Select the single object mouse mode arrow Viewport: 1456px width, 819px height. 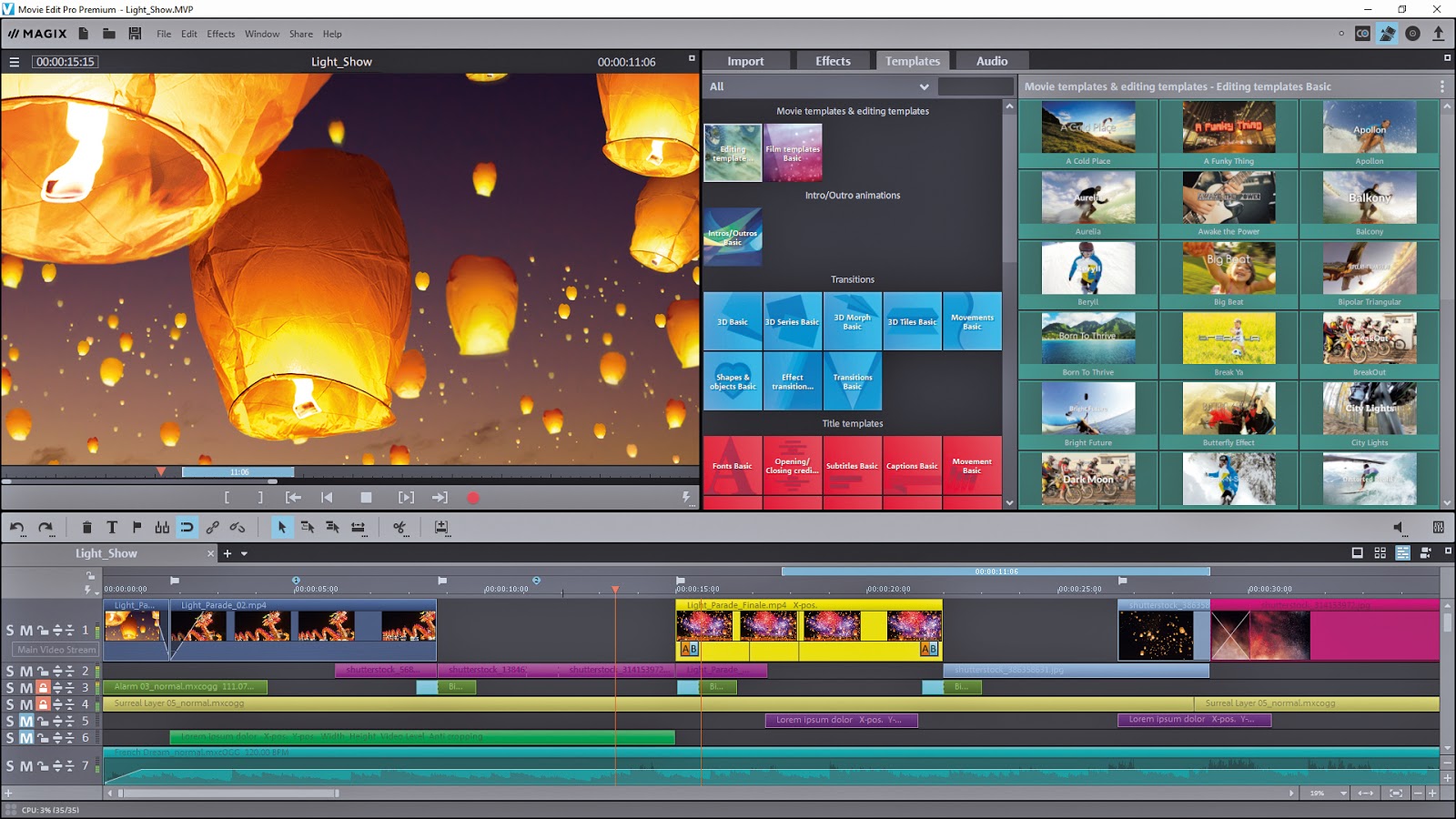tap(282, 527)
